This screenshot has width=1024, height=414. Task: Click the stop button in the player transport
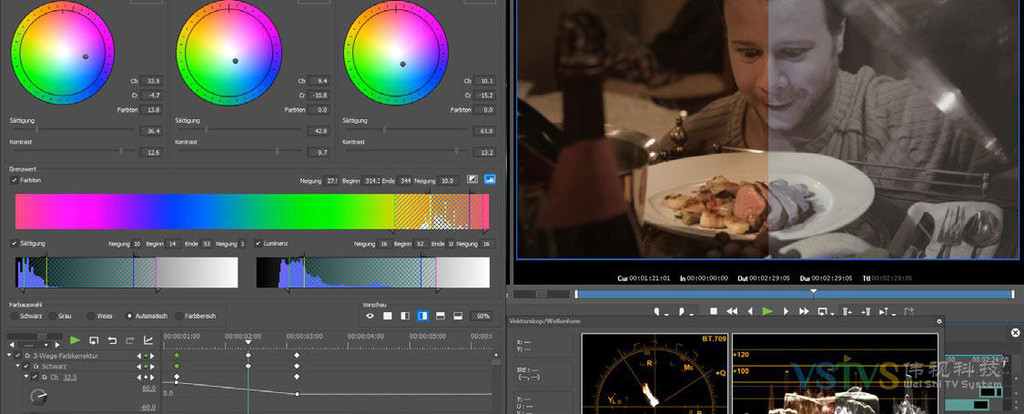tap(713, 312)
